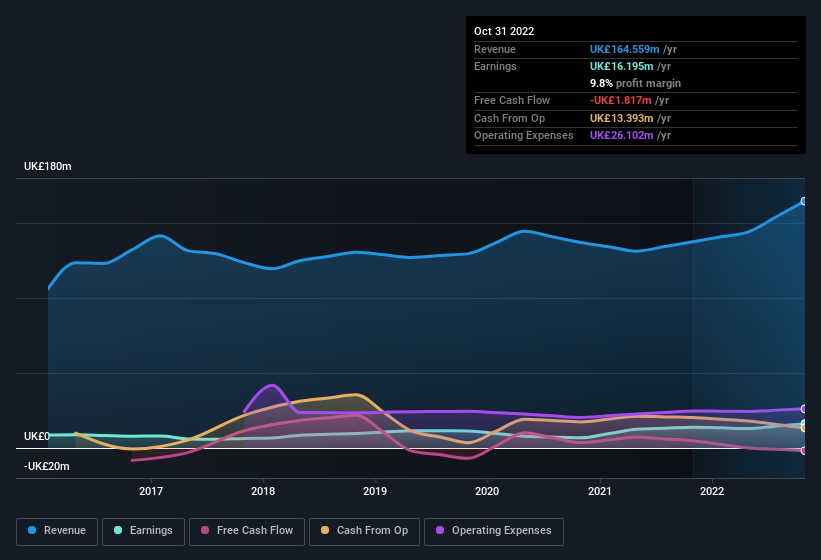Click the 9.8% profit margin text
Image resolution: width=821 pixels, height=560 pixels.
pyautogui.click(x=635, y=83)
